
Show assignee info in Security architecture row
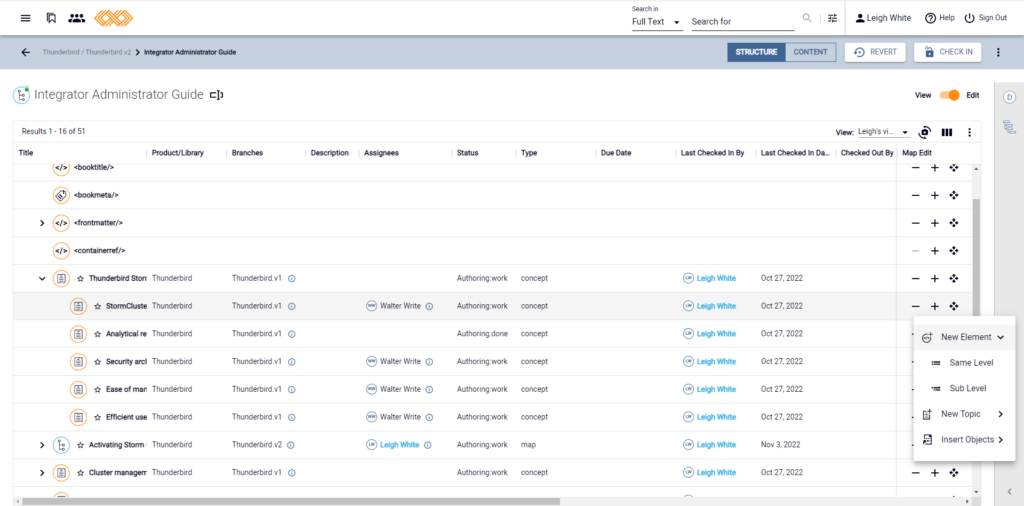pos(430,361)
